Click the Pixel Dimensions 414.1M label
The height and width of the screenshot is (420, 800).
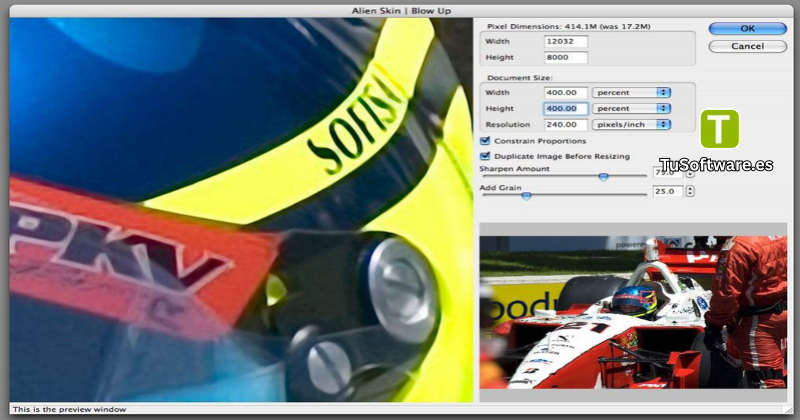(568, 26)
